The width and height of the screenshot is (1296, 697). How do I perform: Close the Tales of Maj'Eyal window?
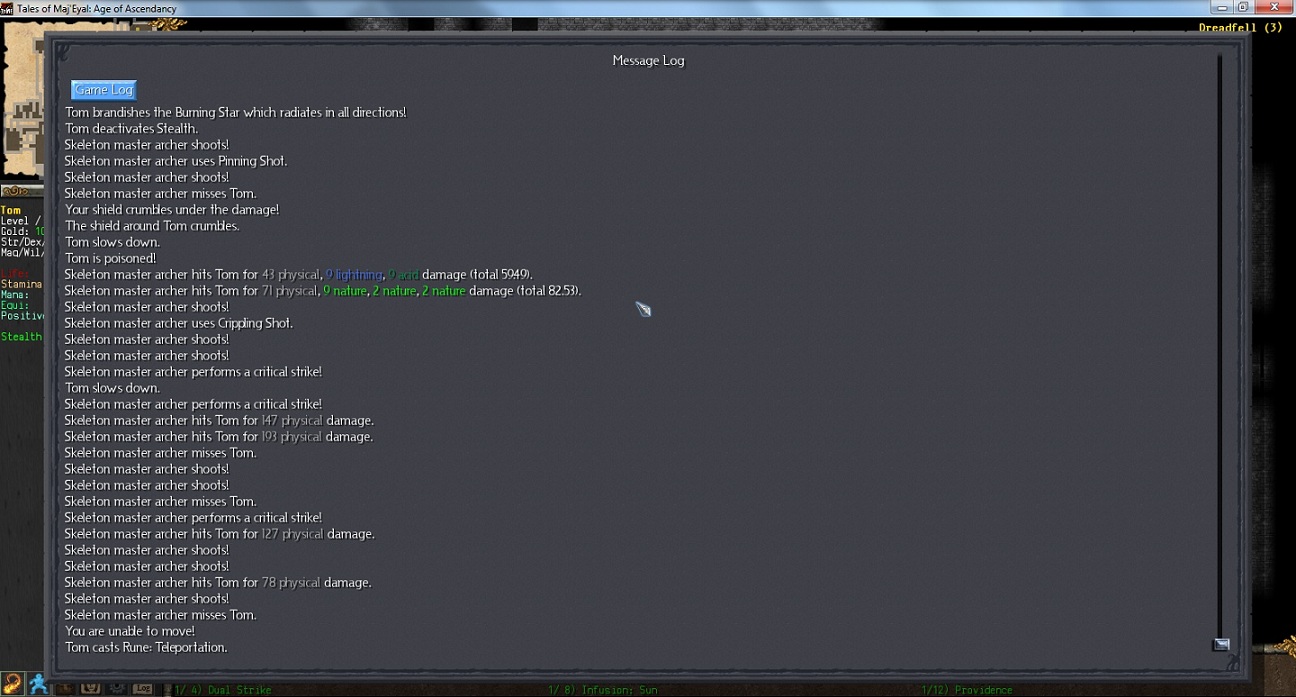point(1272,7)
